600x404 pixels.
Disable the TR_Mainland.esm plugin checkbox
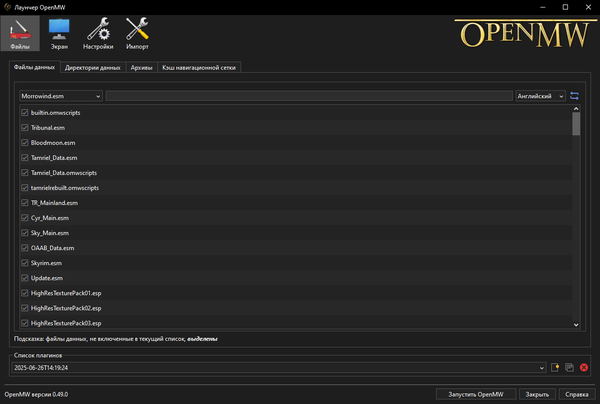25,203
